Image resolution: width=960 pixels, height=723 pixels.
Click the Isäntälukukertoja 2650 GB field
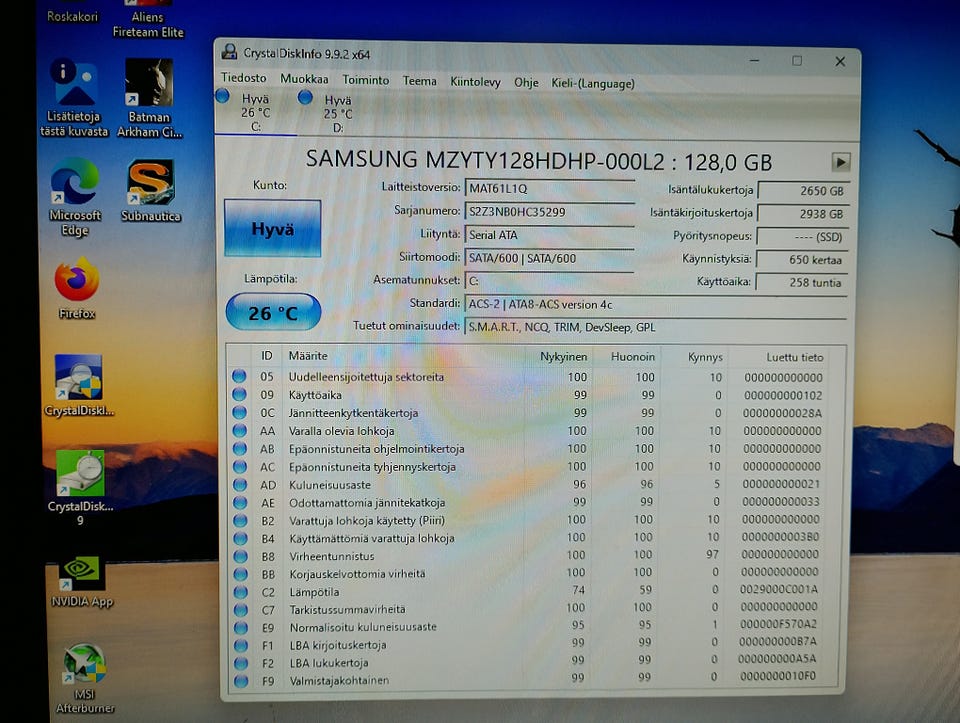[x=803, y=191]
